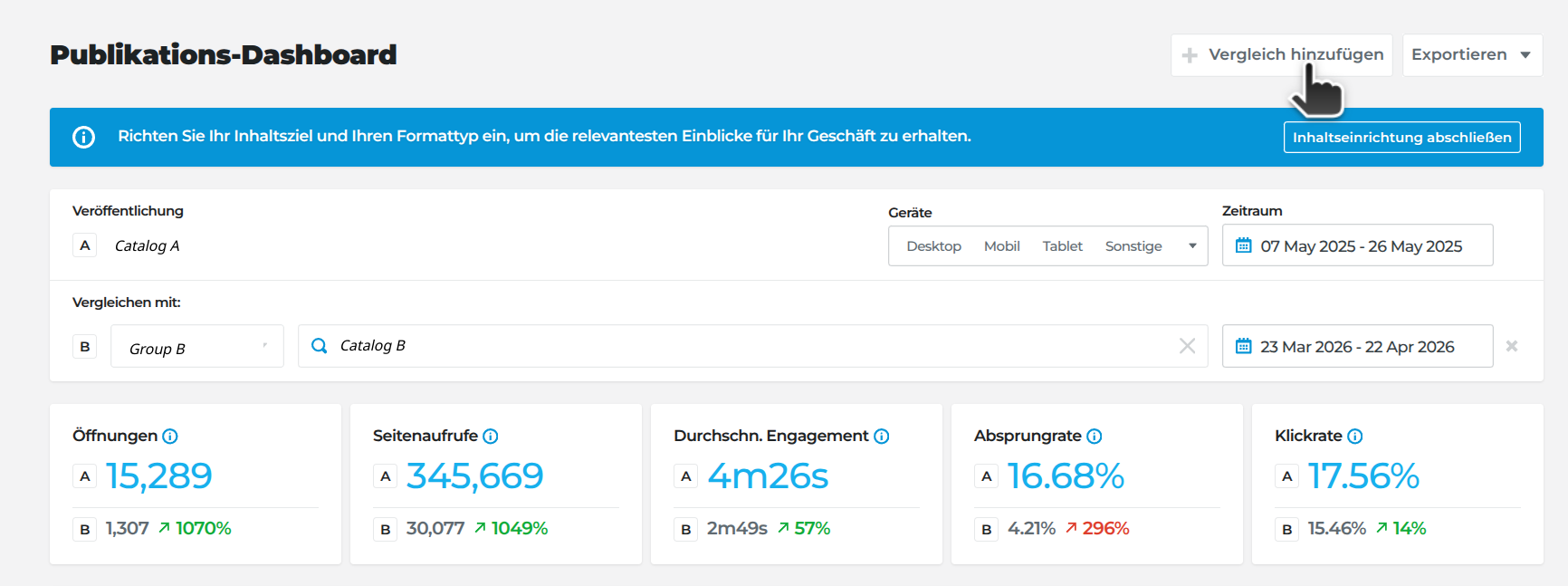Toggle the Desktop device filter
This screenshot has height=586, width=1568.
click(x=933, y=246)
